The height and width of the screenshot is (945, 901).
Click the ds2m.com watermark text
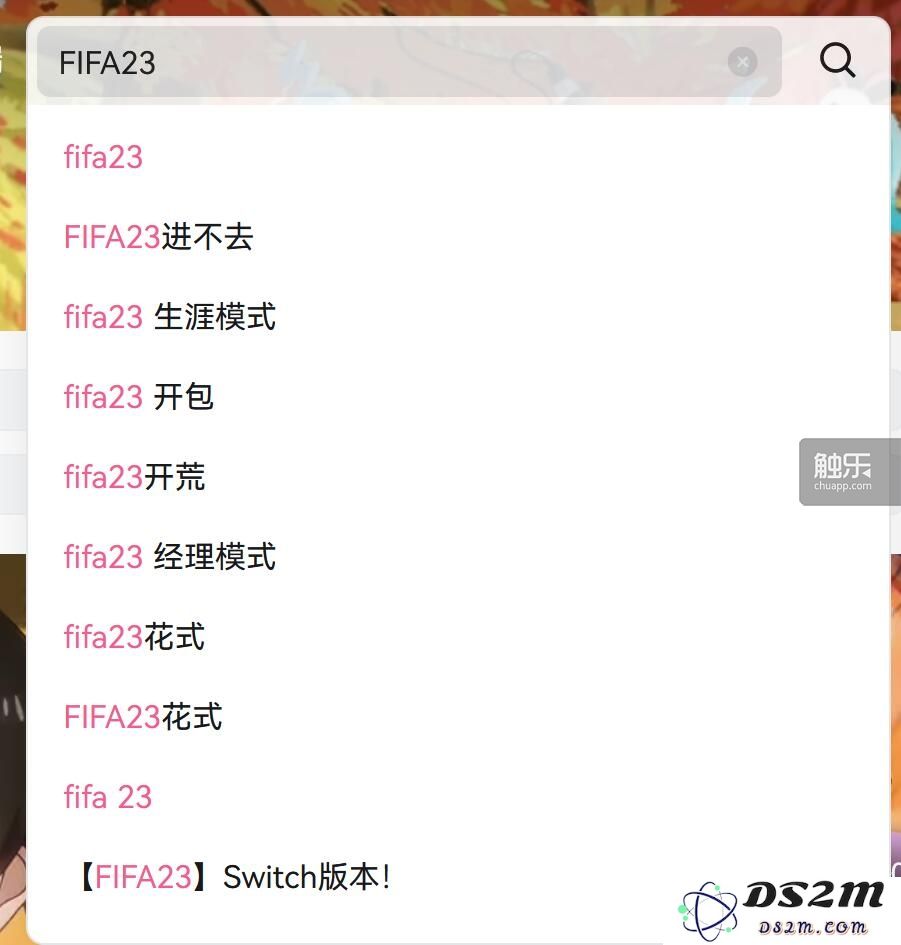[x=812, y=927]
